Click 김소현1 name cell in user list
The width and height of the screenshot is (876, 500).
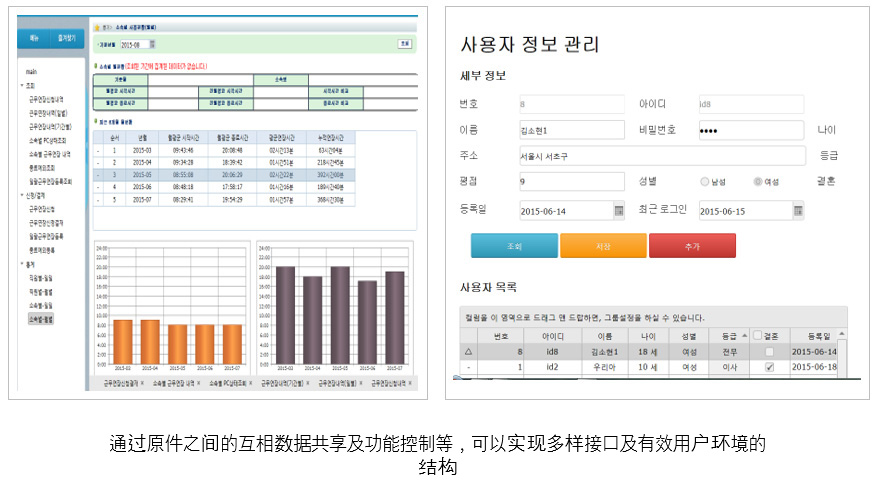tap(604, 351)
